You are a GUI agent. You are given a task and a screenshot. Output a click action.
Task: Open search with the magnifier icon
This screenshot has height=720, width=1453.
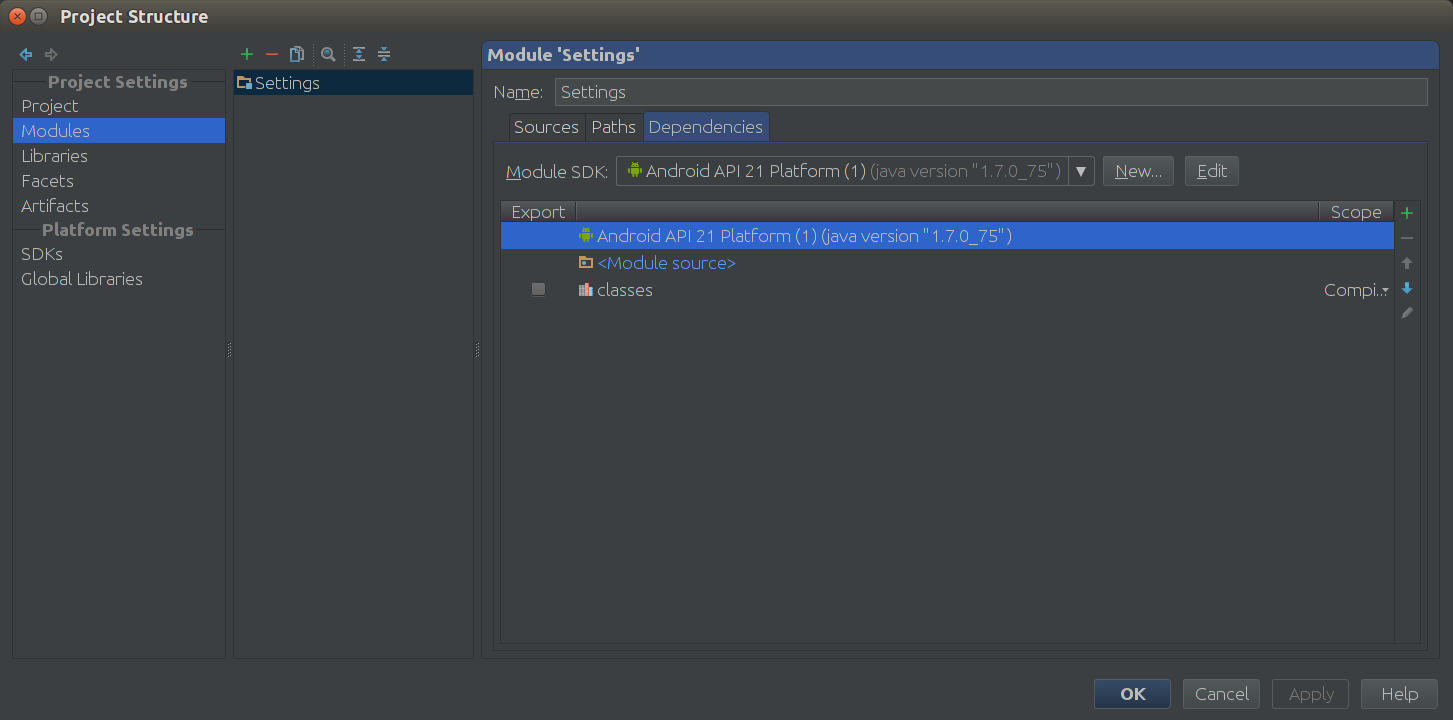328,54
